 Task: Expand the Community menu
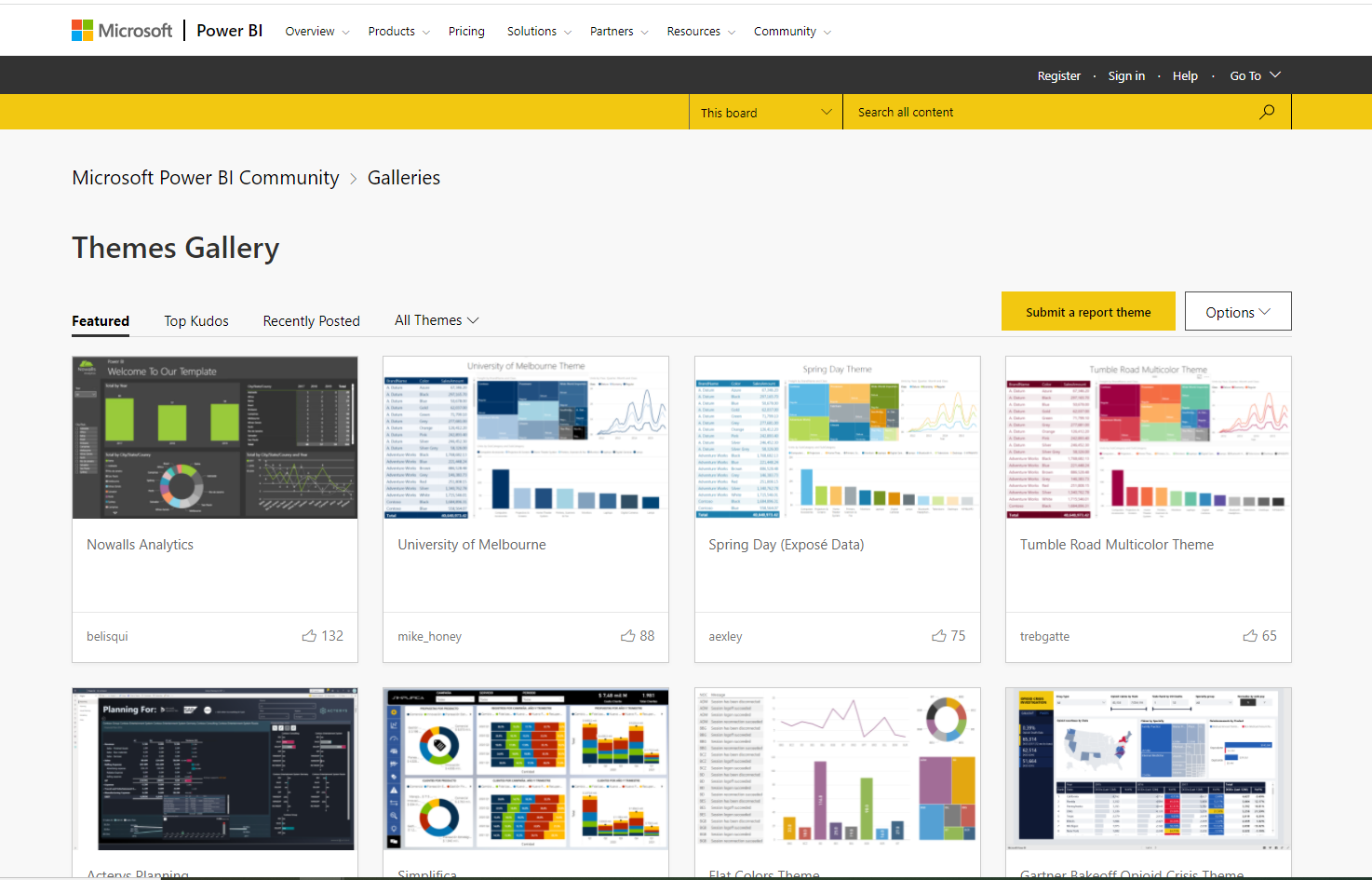tap(793, 32)
